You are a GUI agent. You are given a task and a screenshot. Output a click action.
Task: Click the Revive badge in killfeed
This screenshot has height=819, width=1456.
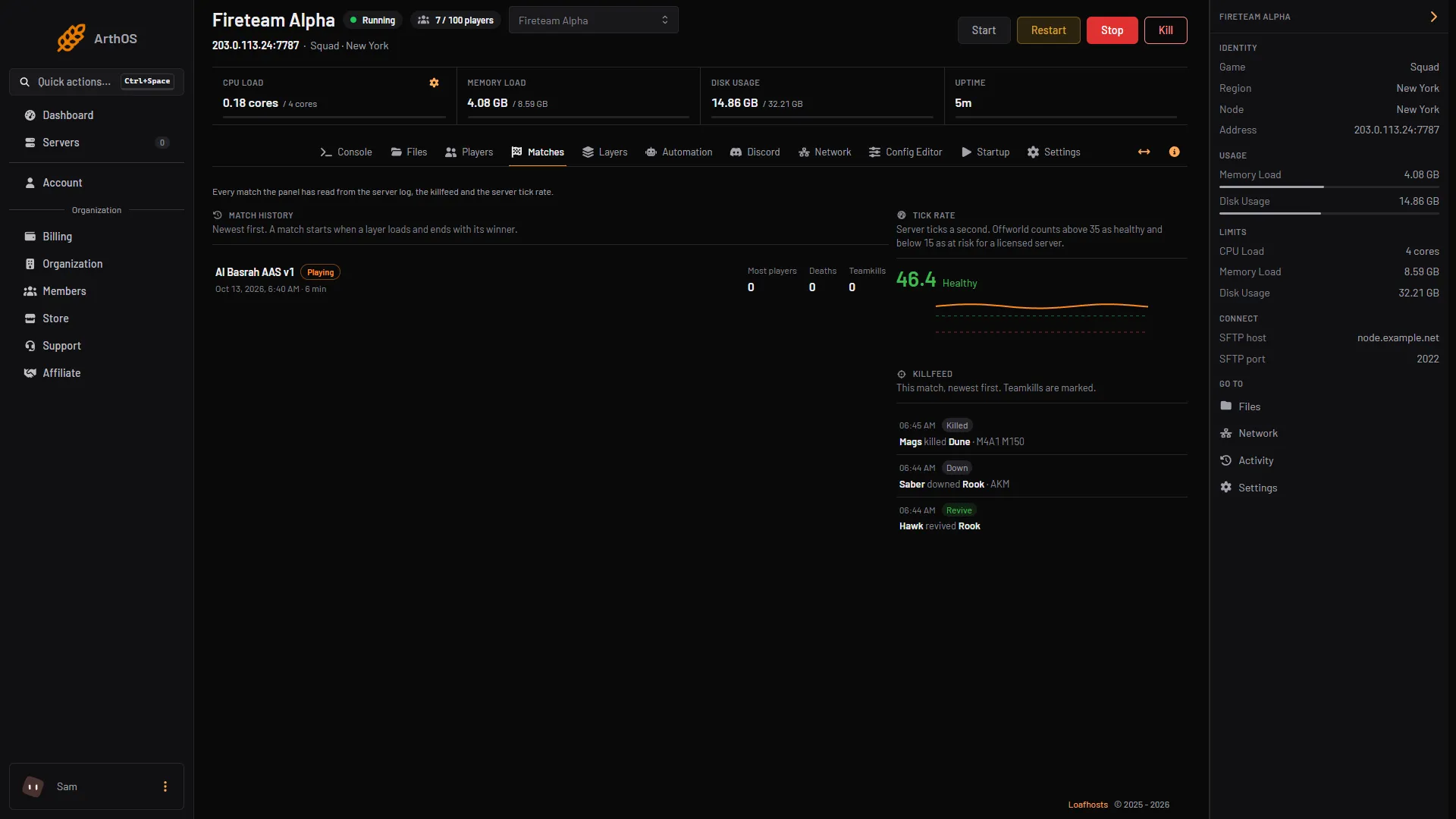click(x=959, y=510)
